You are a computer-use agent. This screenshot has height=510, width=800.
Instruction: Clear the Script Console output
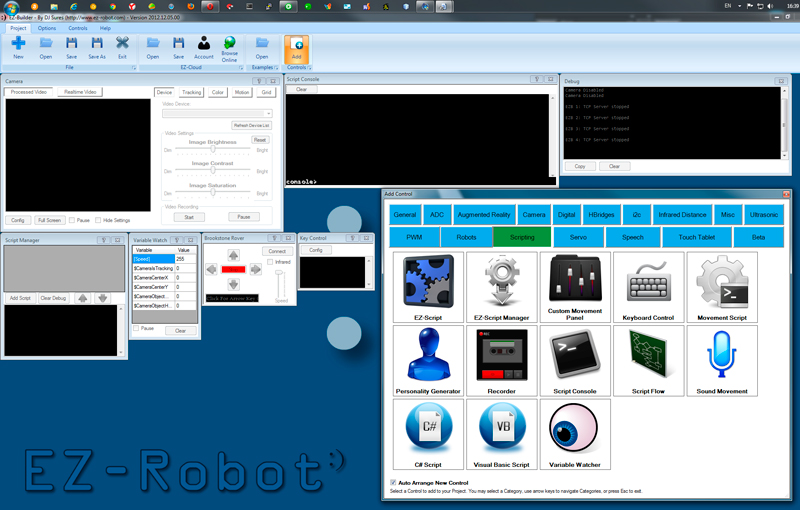(x=302, y=89)
